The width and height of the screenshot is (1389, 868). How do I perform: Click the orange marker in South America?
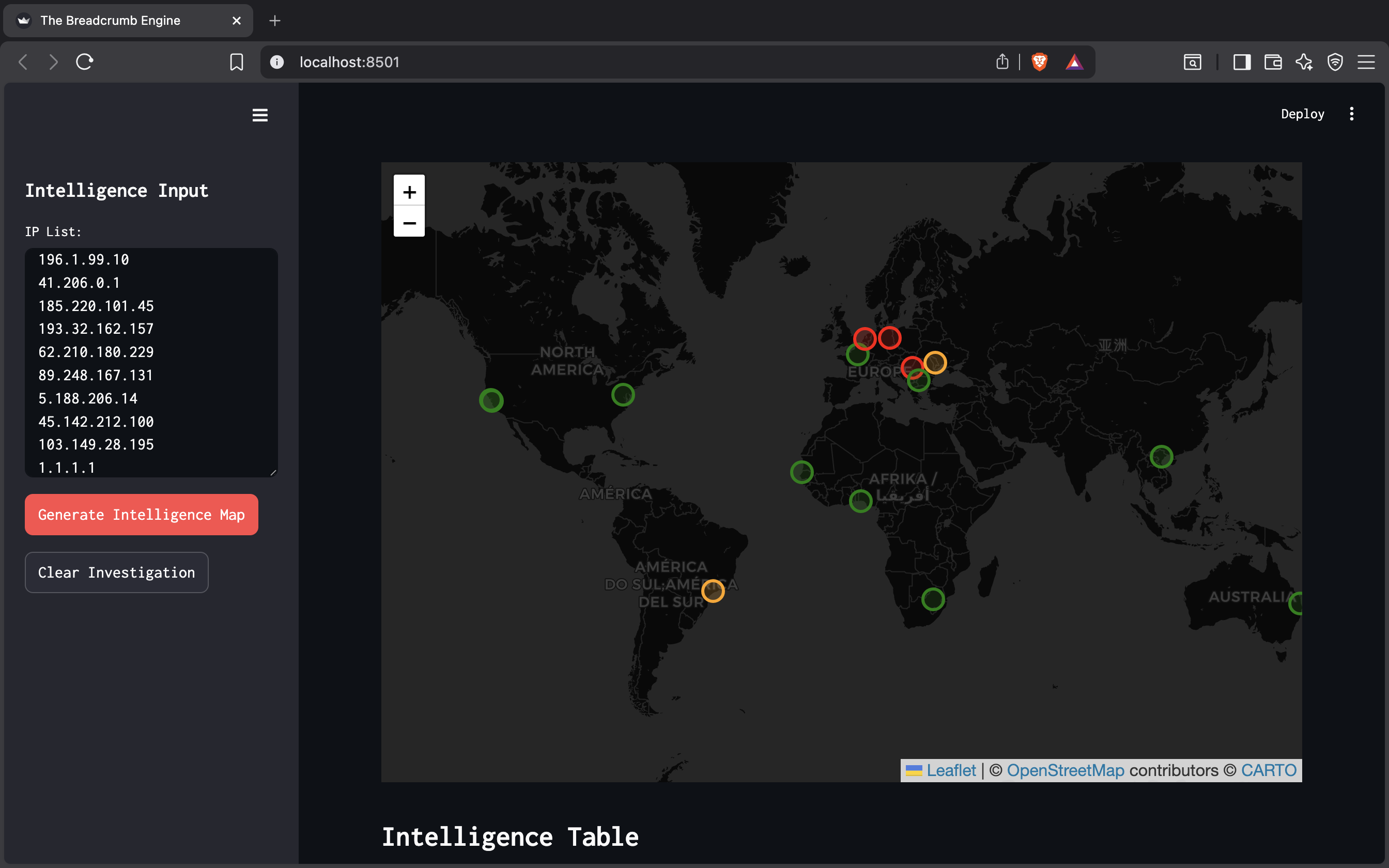[712, 591]
